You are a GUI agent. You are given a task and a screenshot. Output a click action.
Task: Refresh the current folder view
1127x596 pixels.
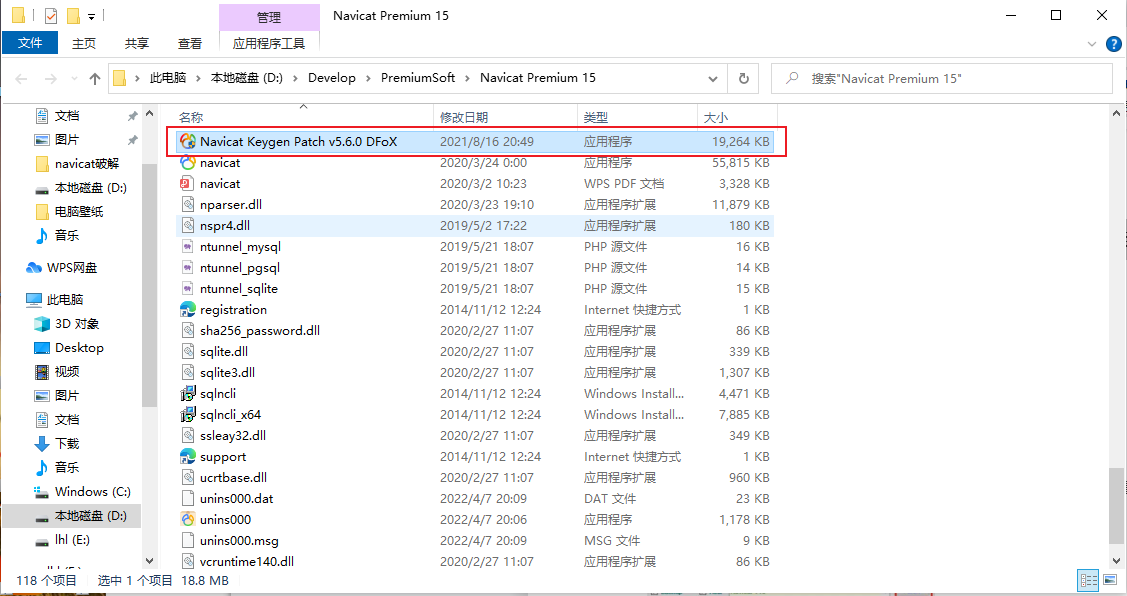(744, 78)
